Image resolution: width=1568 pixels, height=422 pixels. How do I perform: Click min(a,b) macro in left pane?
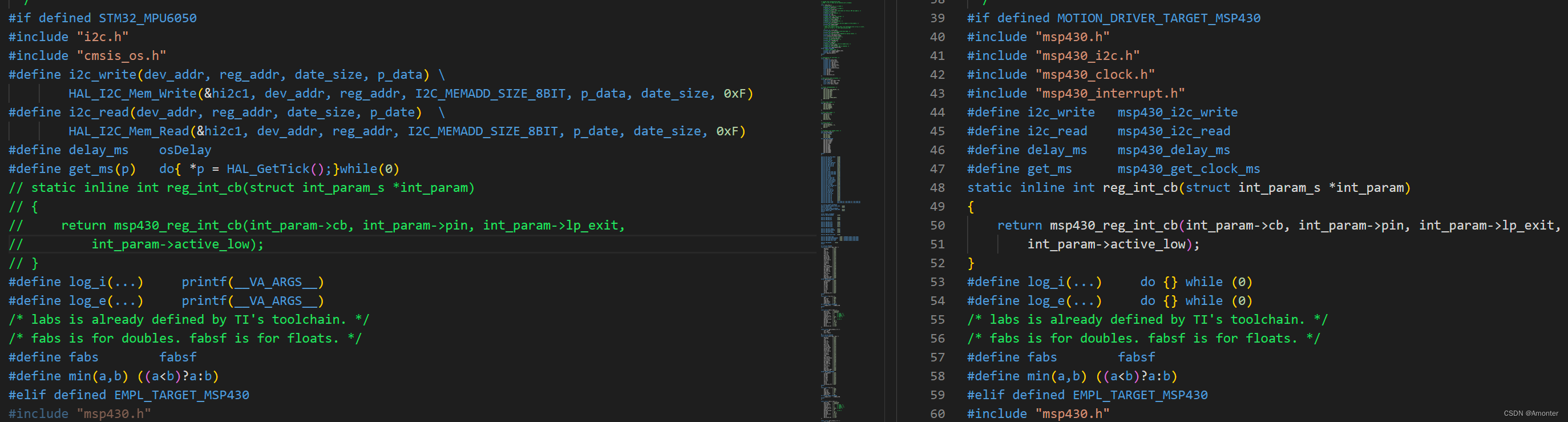(x=99, y=377)
